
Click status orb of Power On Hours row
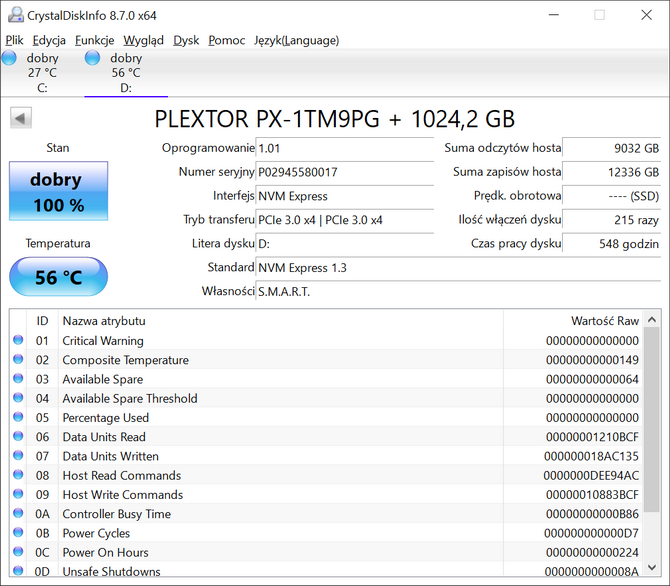coord(18,551)
